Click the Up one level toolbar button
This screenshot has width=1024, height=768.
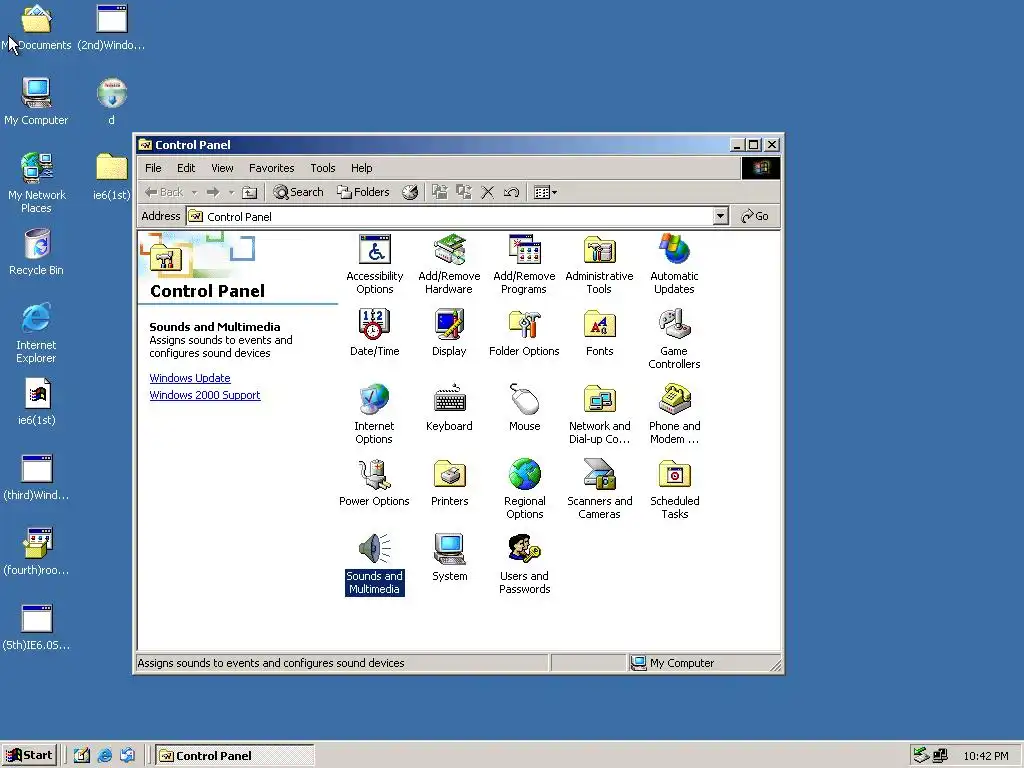[249, 192]
